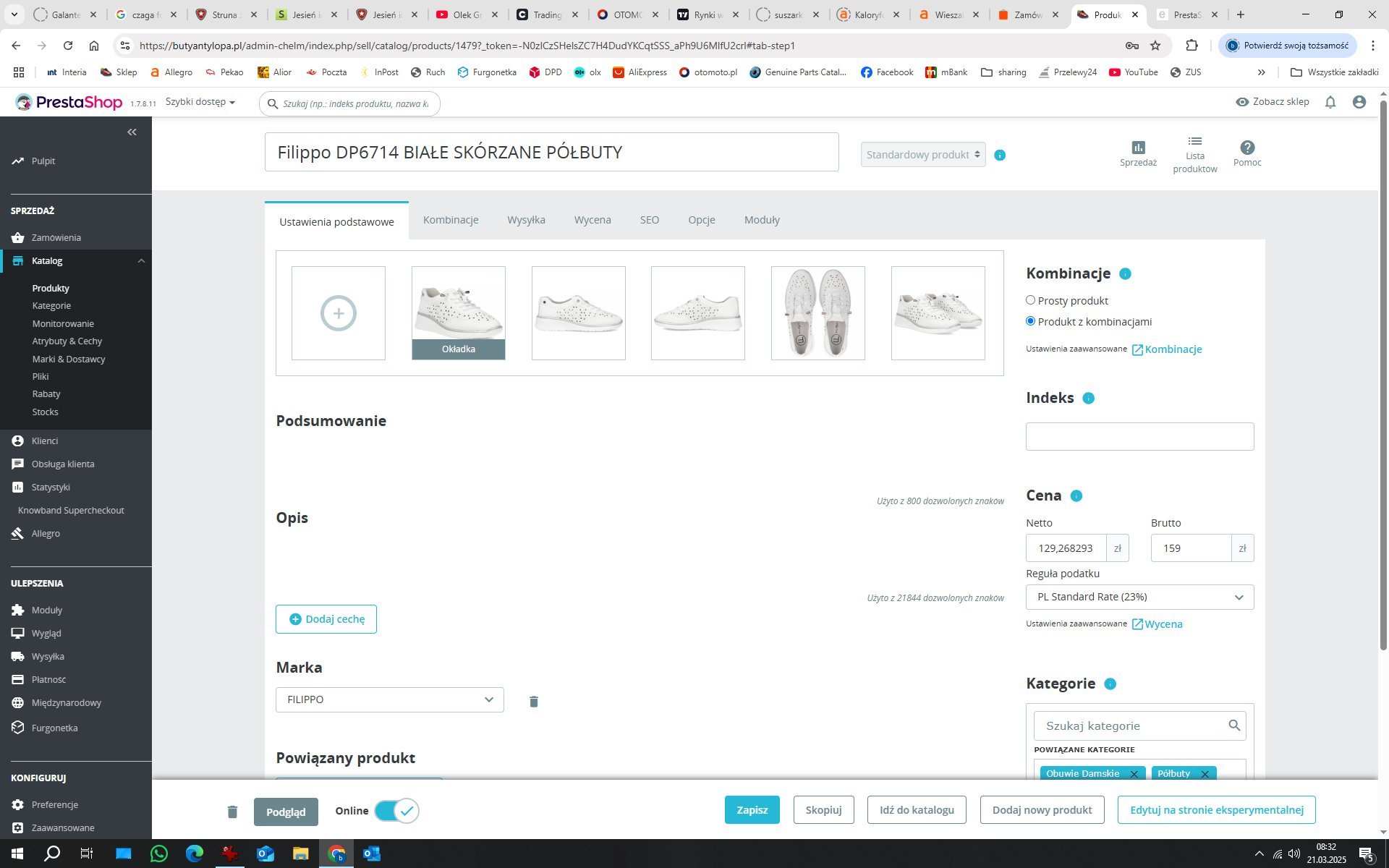This screenshot has height=868, width=1389.
Task: Click the notifications bell icon
Action: tap(1330, 103)
